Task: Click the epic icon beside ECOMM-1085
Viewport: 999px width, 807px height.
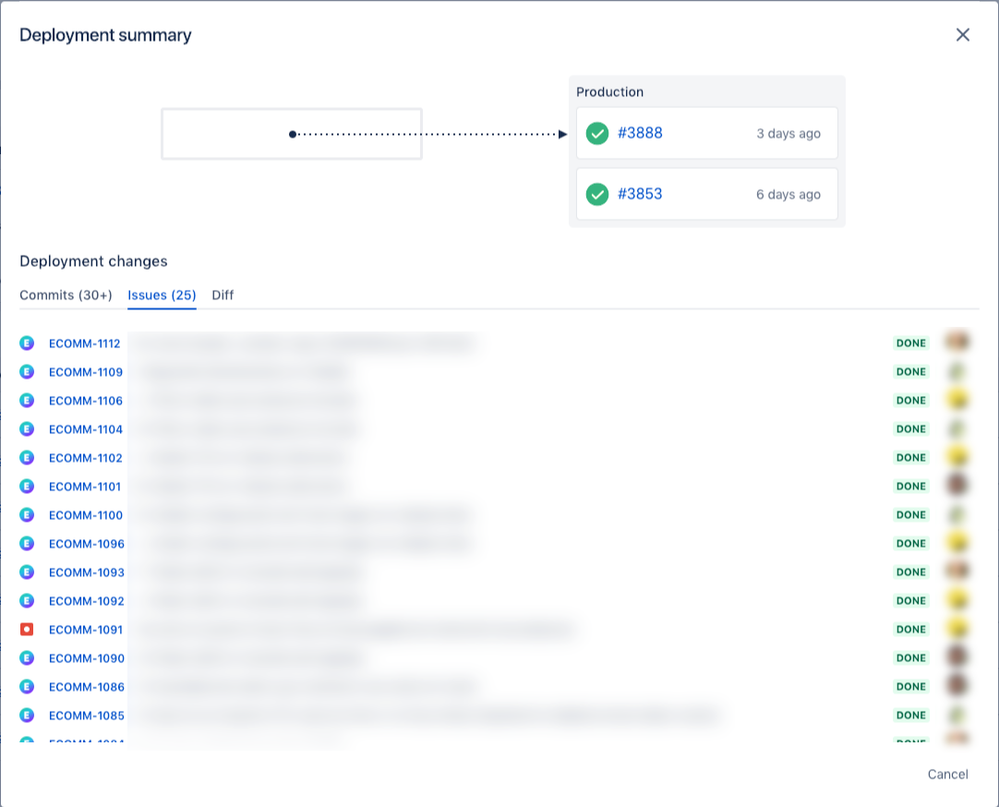Action: click(x=30, y=715)
